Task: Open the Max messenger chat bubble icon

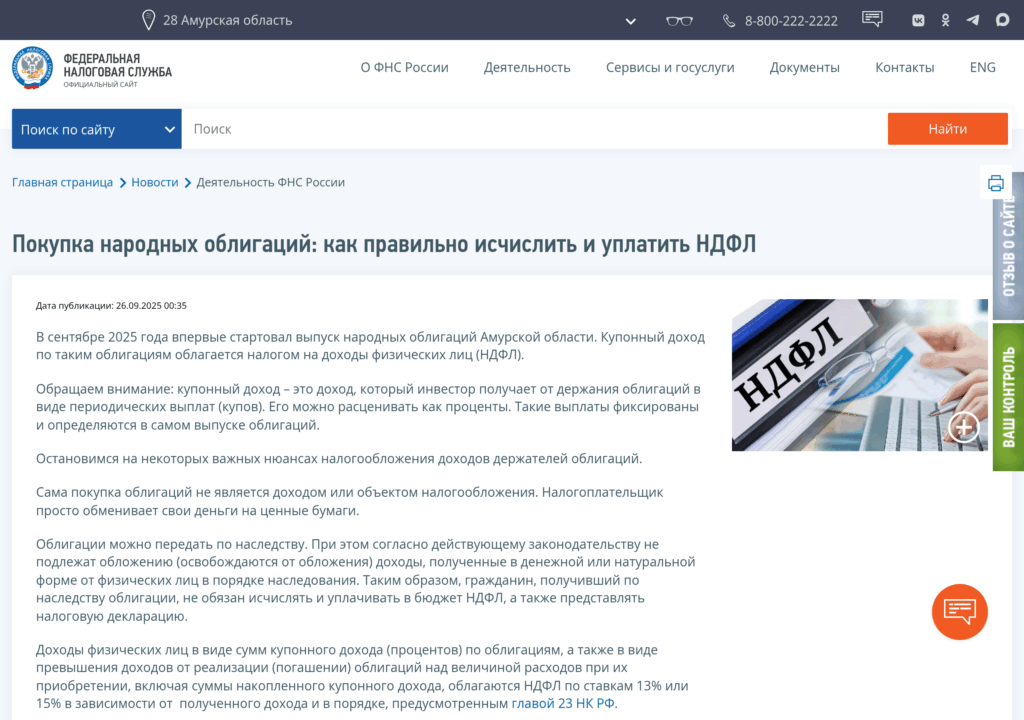Action: [1002, 20]
